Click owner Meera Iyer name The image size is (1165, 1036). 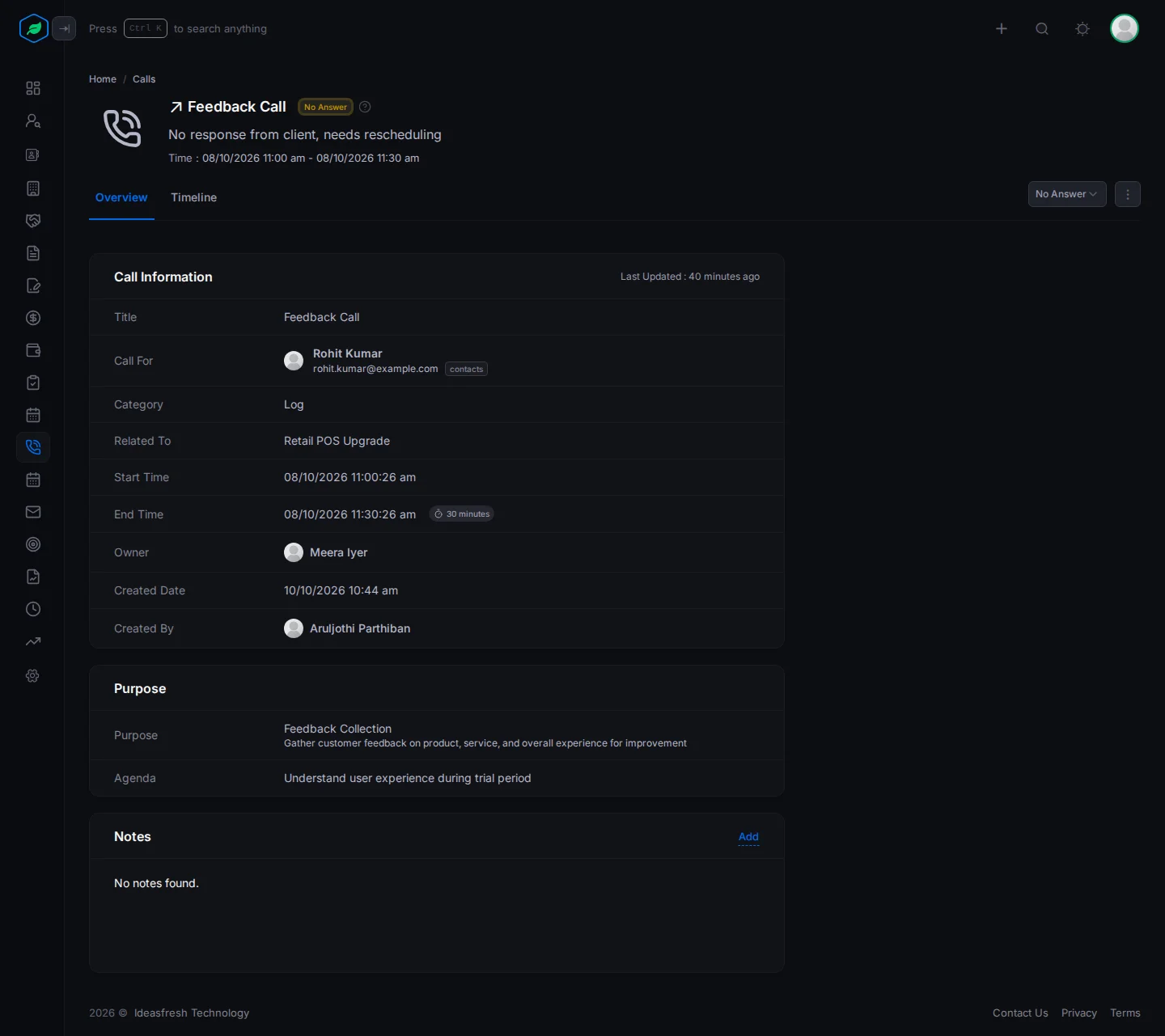[338, 552]
